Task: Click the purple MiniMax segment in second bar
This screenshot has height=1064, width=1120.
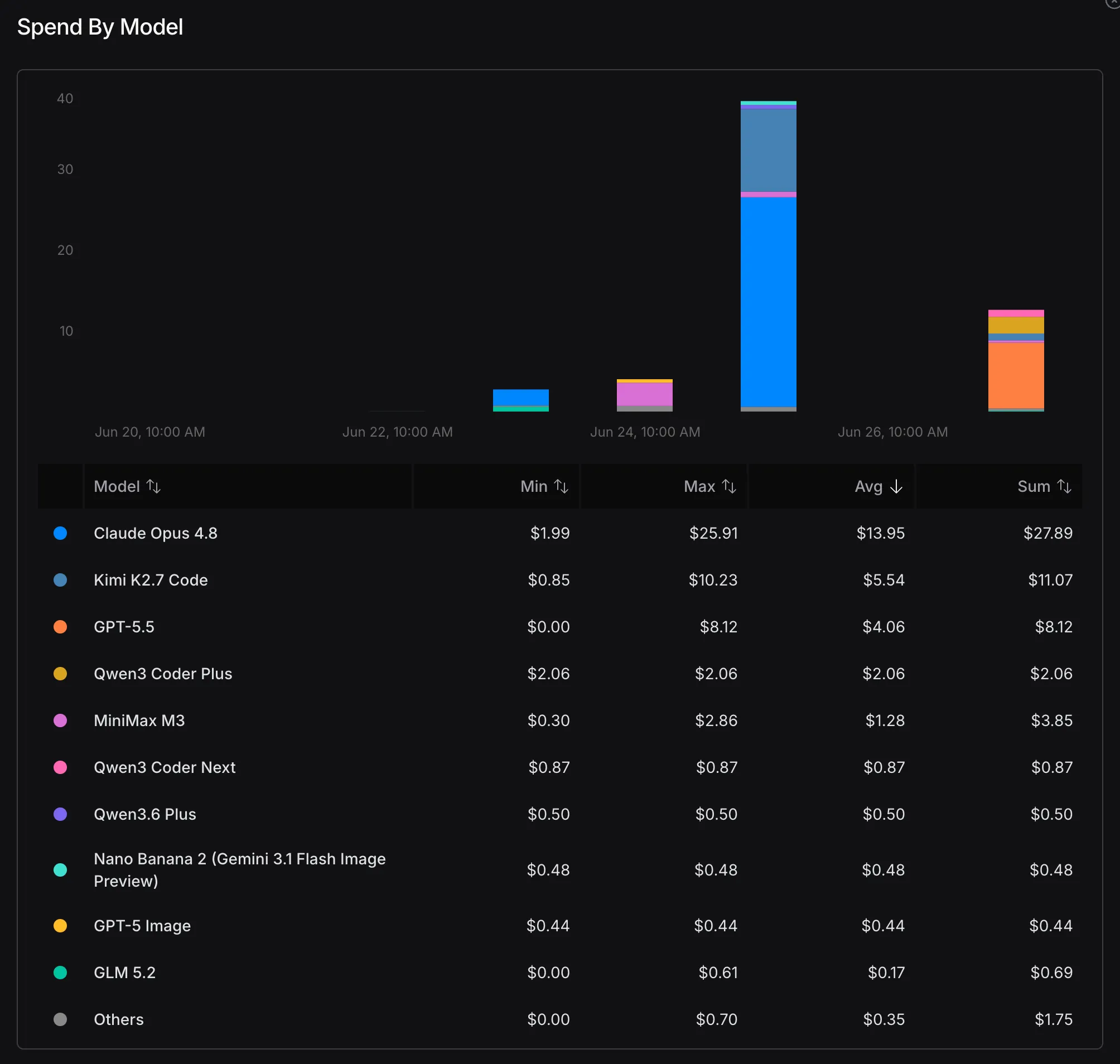Action: [x=645, y=394]
